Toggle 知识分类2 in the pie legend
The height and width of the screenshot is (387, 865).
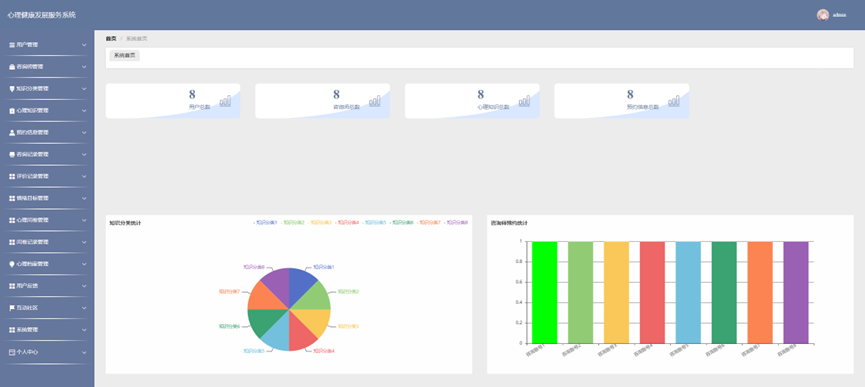pos(293,223)
